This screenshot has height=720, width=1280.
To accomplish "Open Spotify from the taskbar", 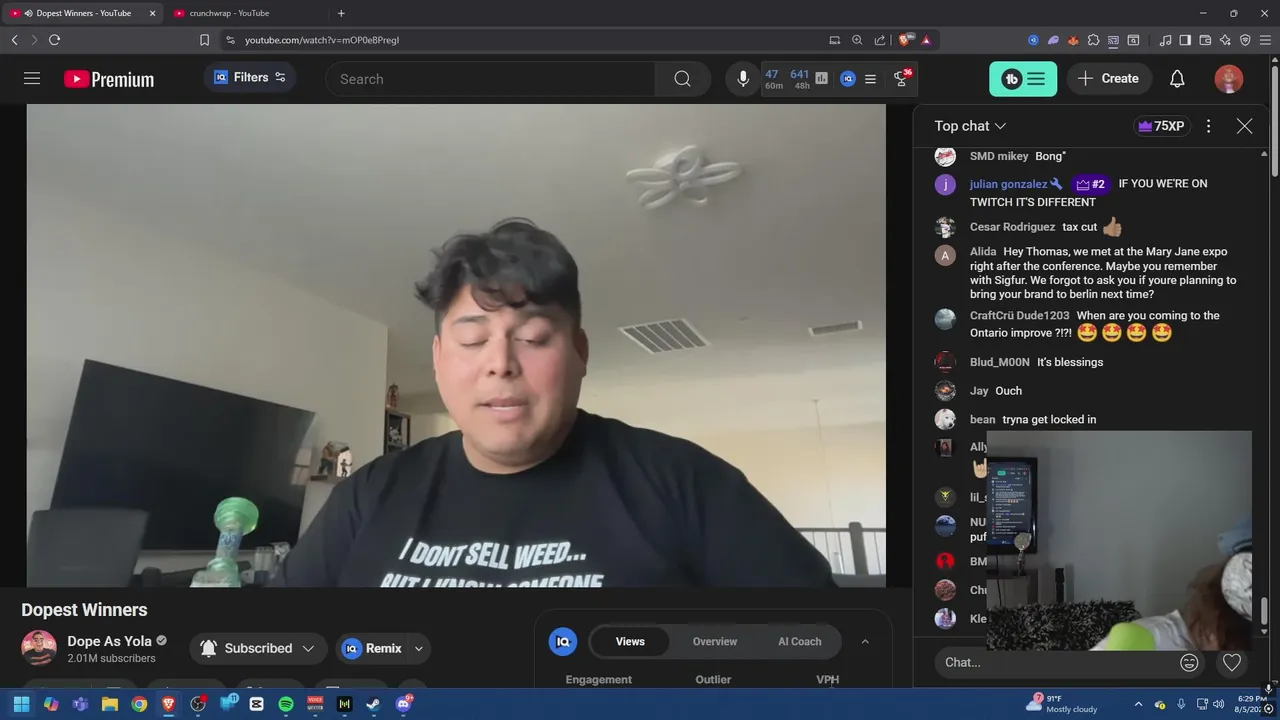I will click(286, 704).
